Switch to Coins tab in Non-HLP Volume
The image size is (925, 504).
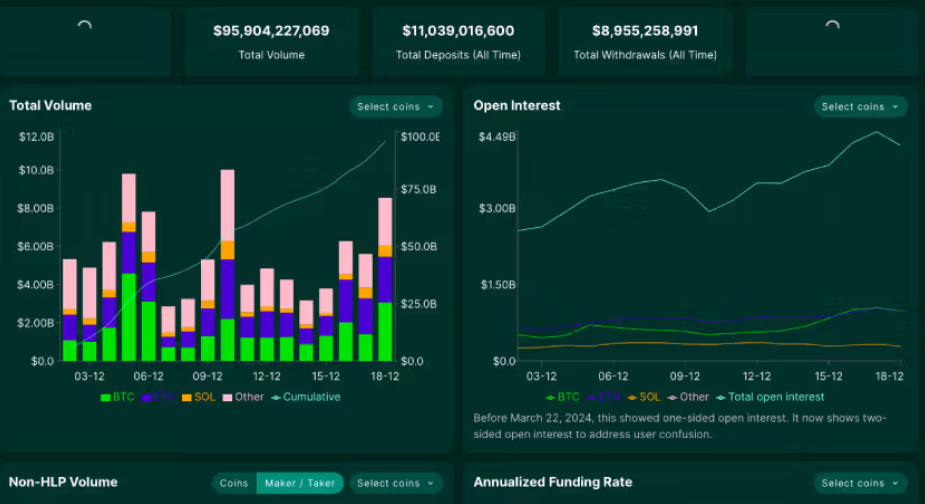(234, 483)
